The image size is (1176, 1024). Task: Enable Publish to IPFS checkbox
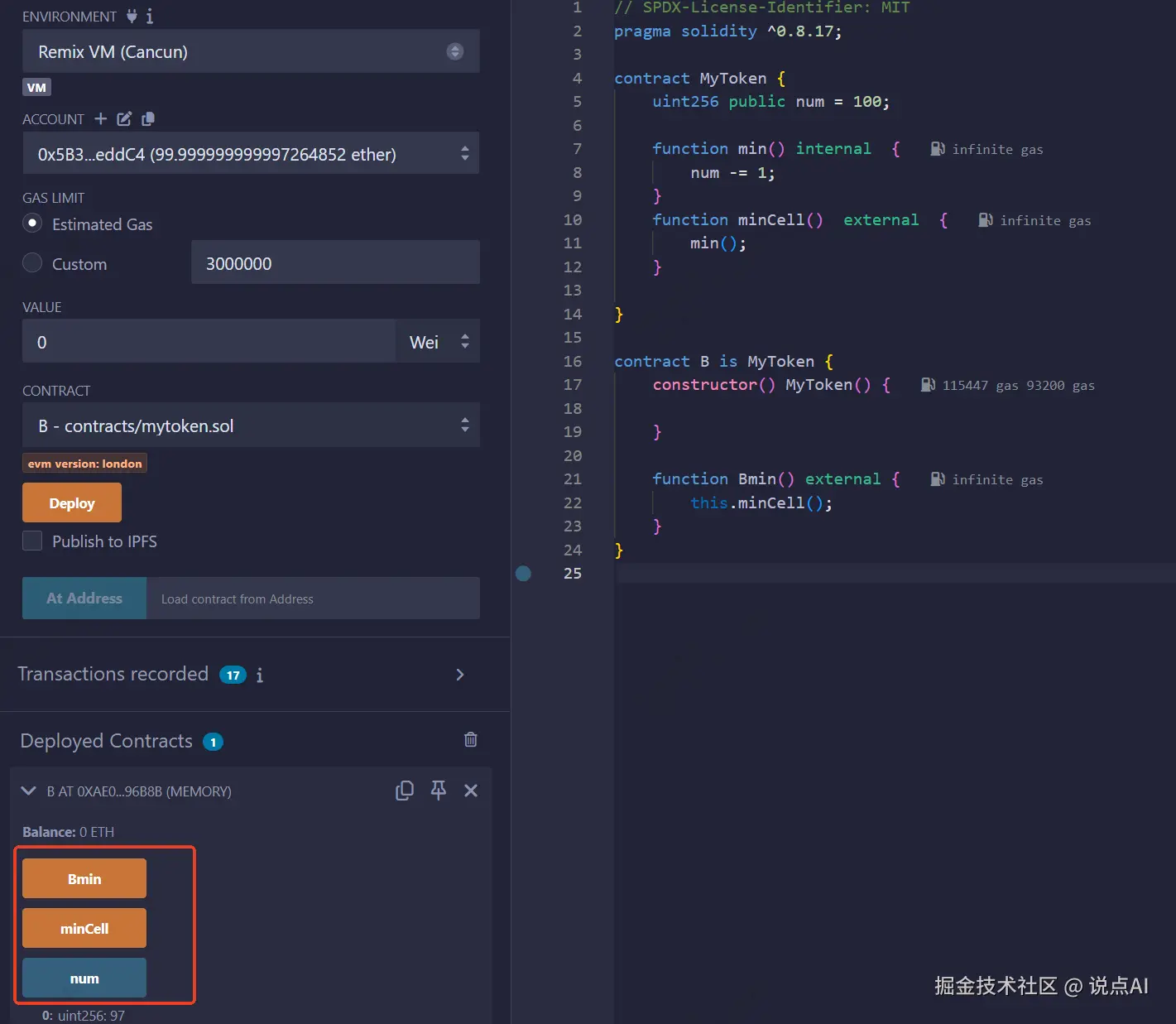pos(32,541)
